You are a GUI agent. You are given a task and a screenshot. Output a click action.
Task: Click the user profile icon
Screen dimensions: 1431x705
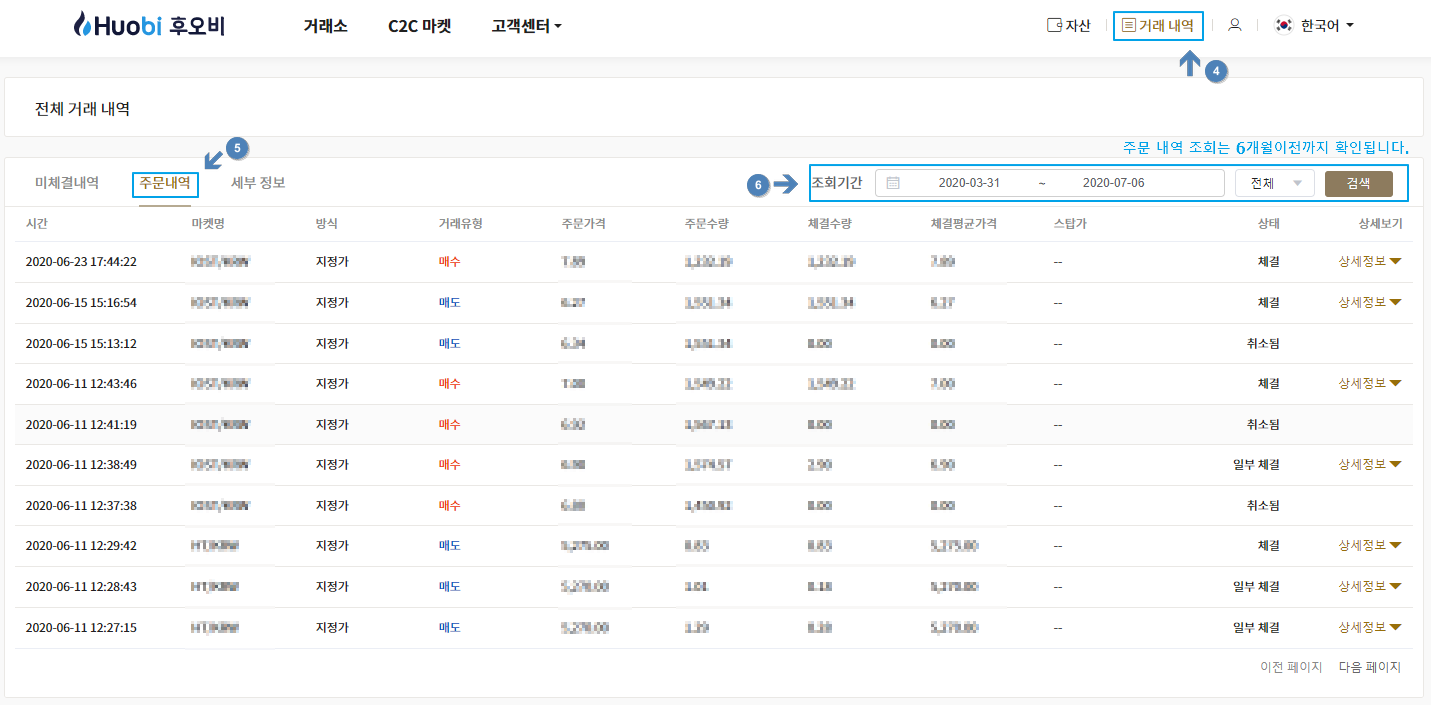click(x=1235, y=25)
